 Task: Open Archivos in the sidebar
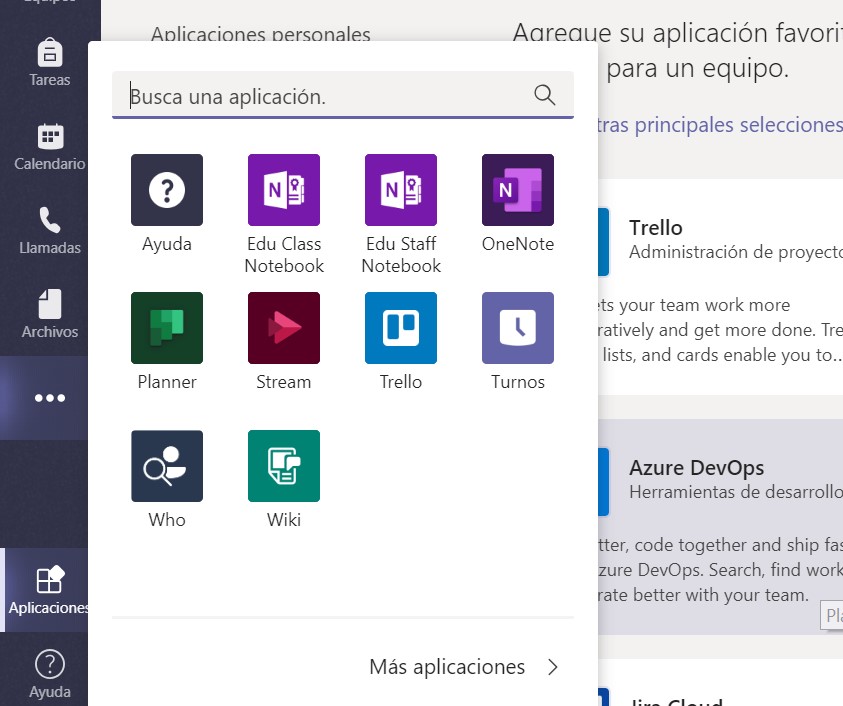[x=50, y=314]
